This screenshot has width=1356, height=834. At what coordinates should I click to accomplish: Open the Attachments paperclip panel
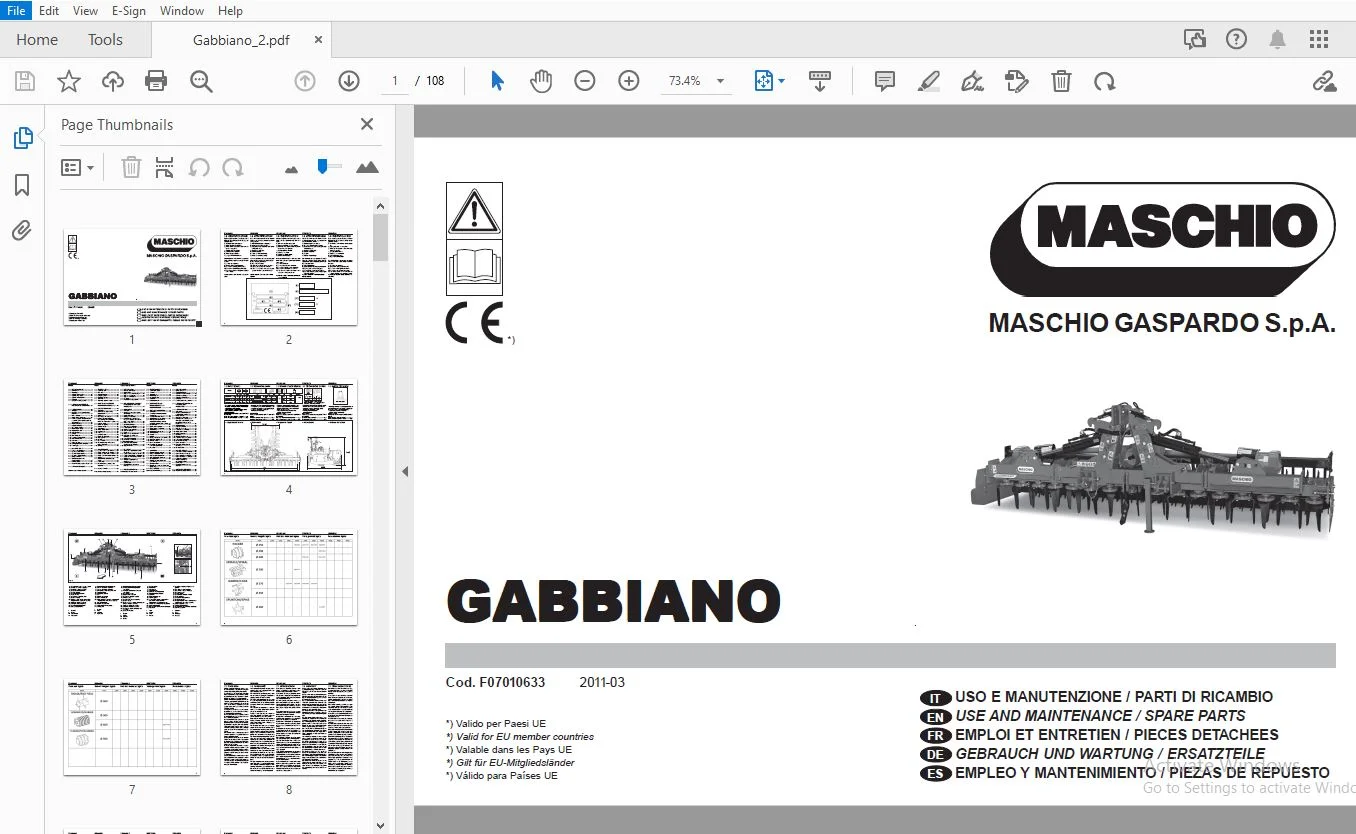click(x=22, y=232)
